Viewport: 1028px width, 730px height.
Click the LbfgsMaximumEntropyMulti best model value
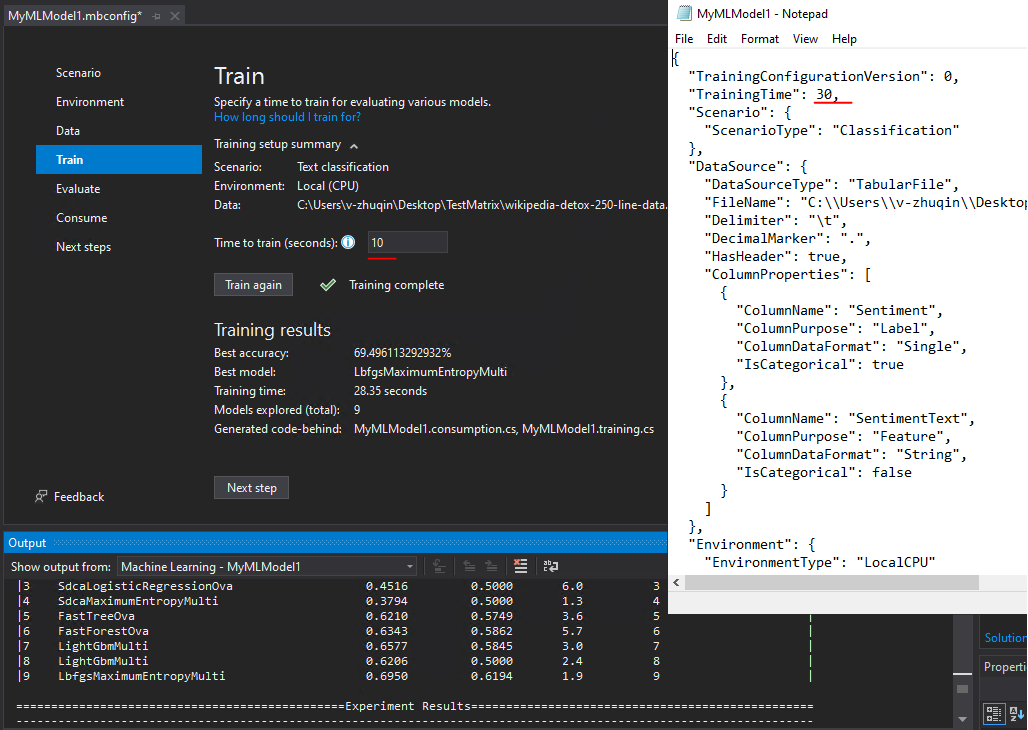pyautogui.click(x=430, y=372)
